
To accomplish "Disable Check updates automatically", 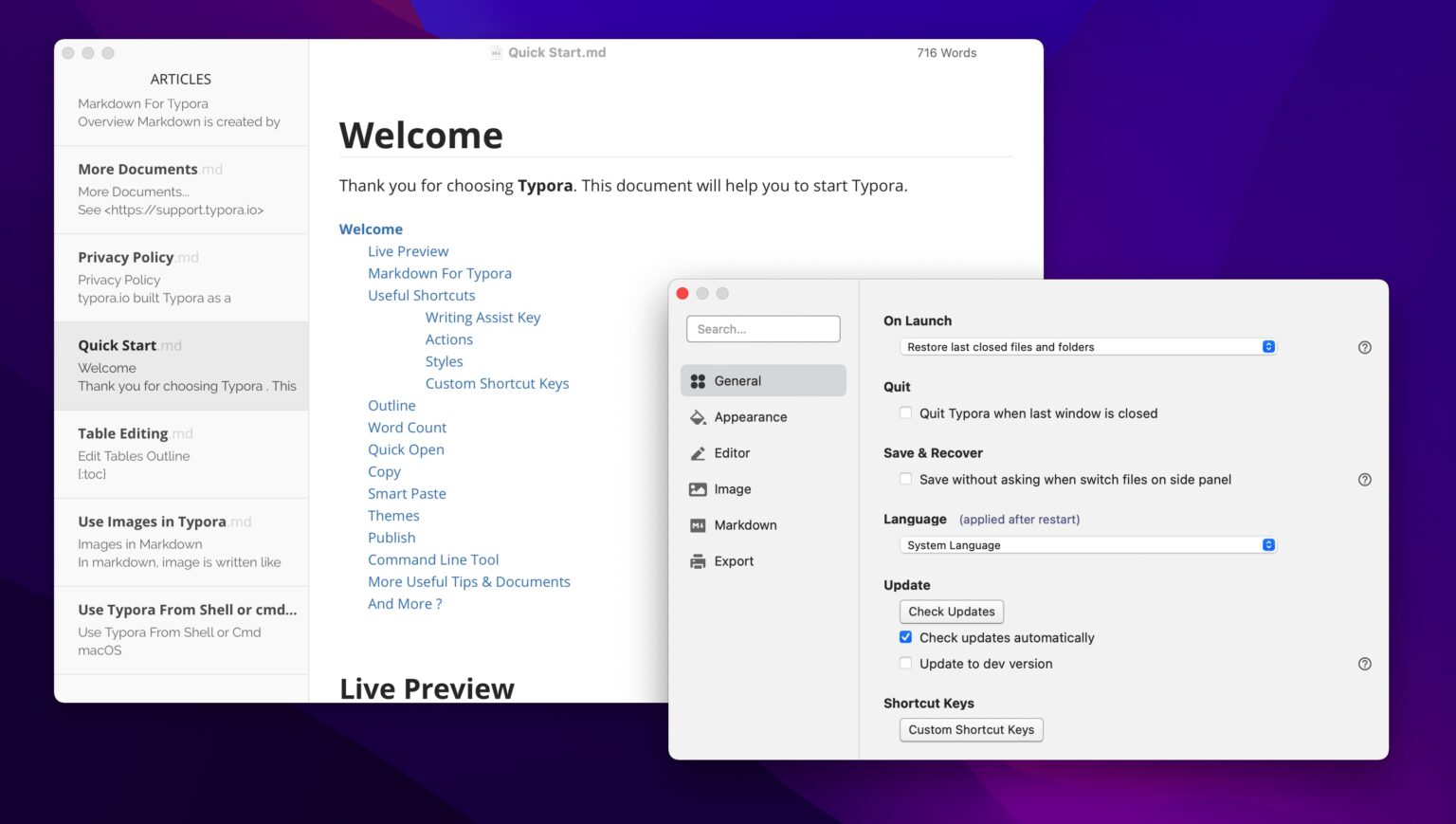I will click(905, 636).
